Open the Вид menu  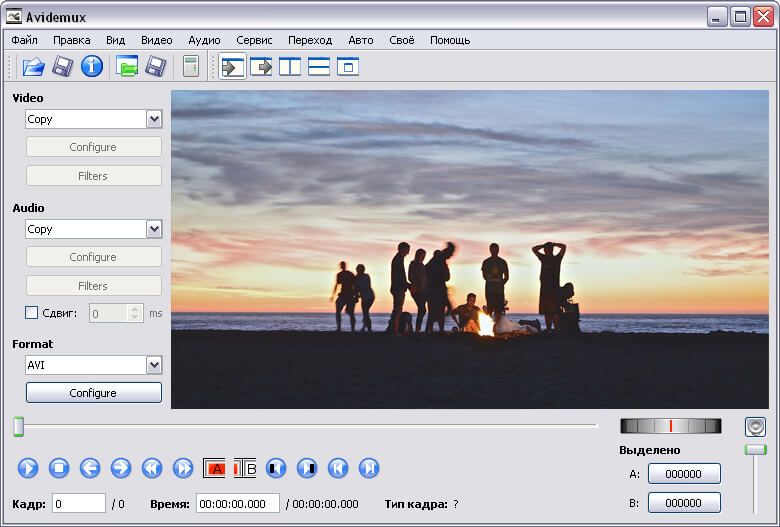(x=115, y=40)
